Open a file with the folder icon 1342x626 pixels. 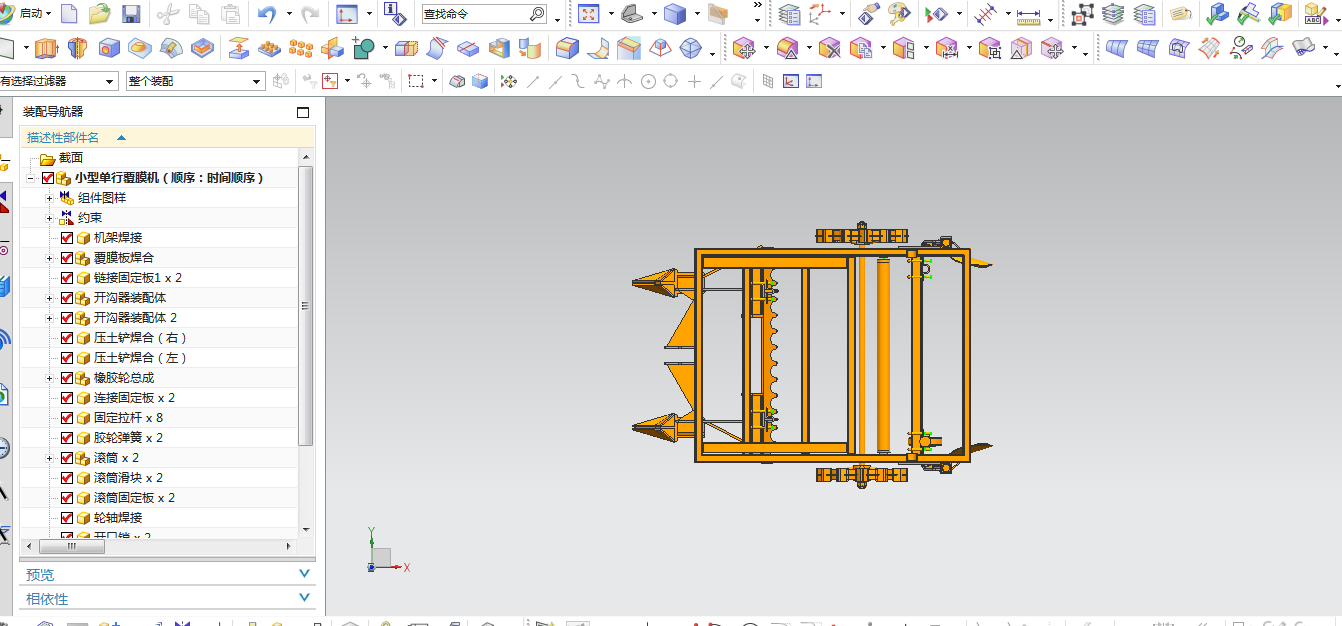(x=99, y=14)
